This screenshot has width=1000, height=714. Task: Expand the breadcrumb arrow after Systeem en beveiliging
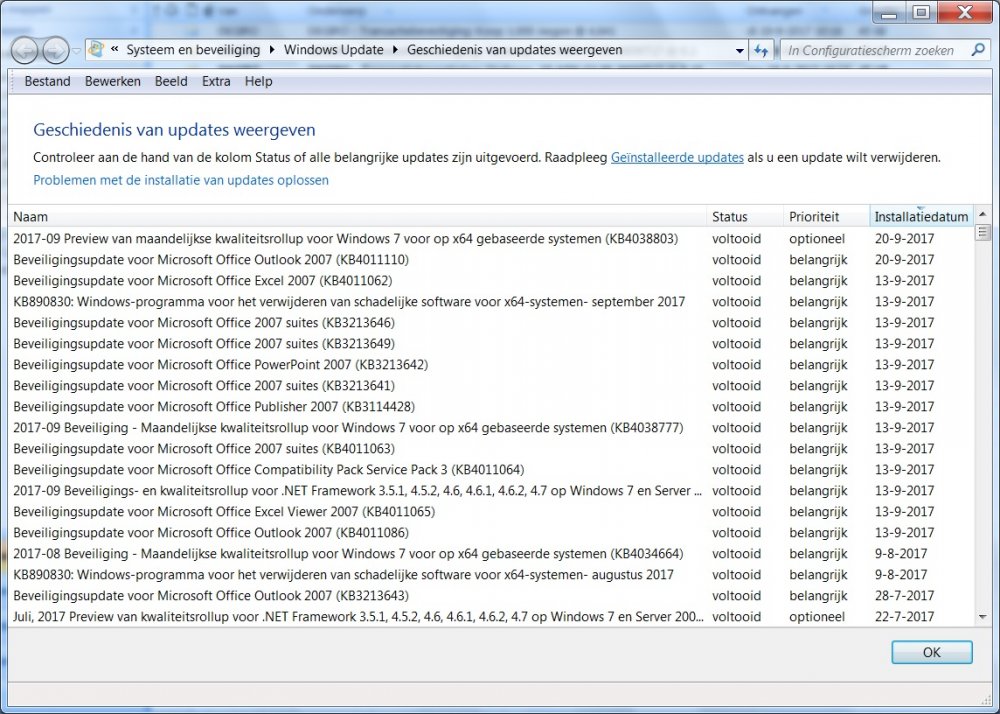point(271,50)
